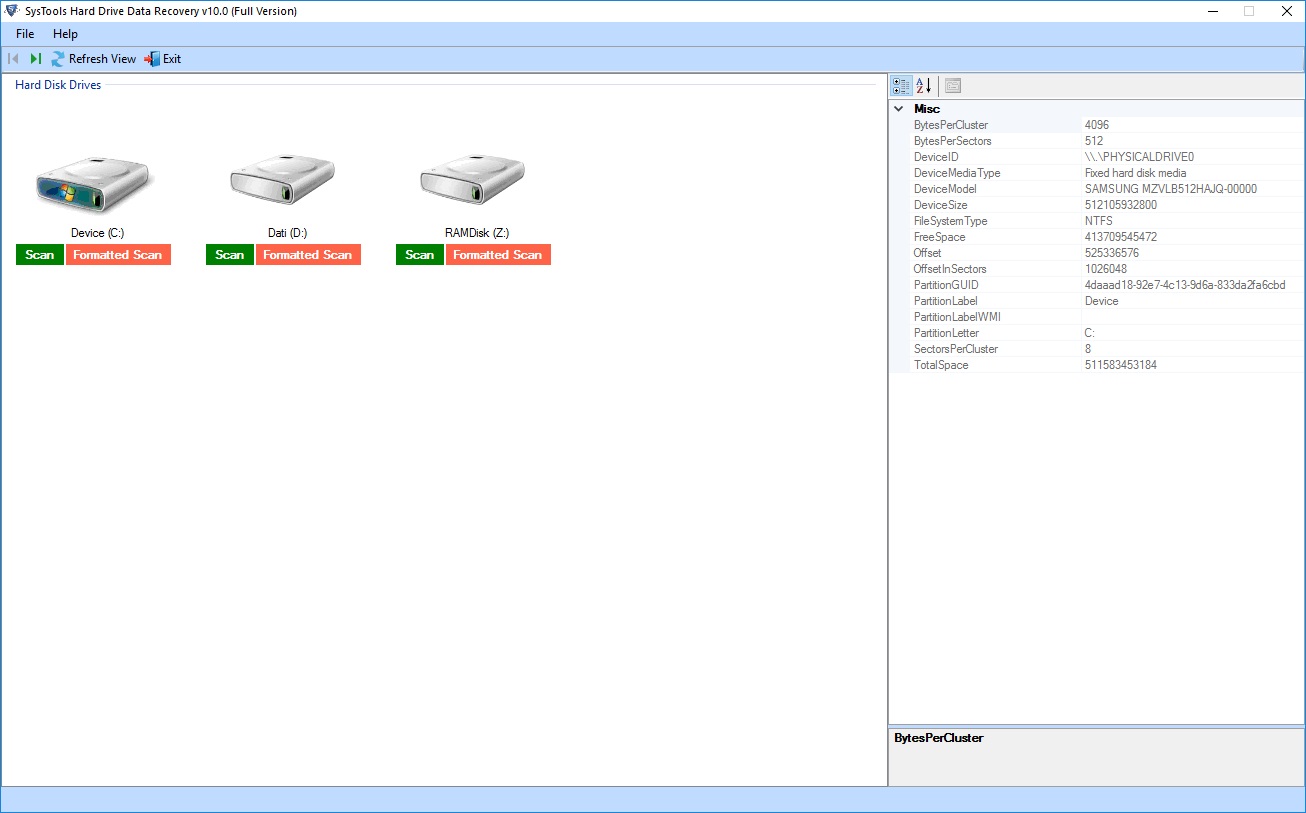Image resolution: width=1306 pixels, height=813 pixels.
Task: Select the TotalSpace property name
Action: (x=941, y=365)
